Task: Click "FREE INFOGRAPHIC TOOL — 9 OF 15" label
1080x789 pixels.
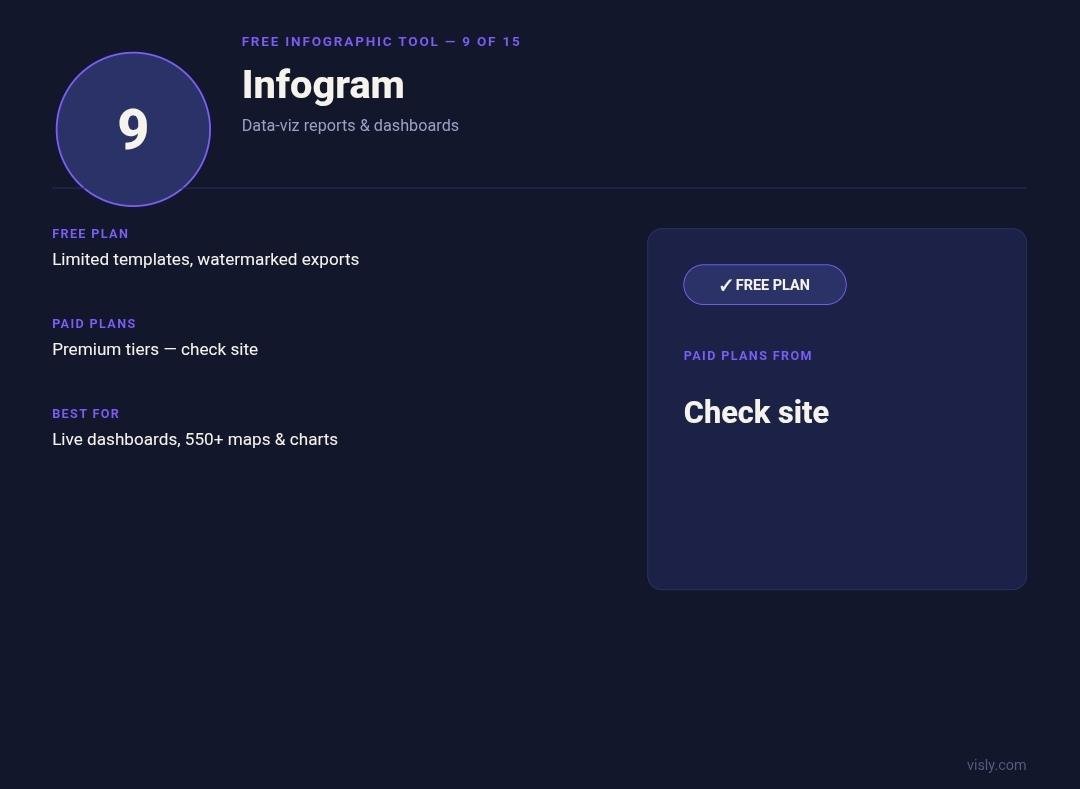Action: [x=381, y=41]
